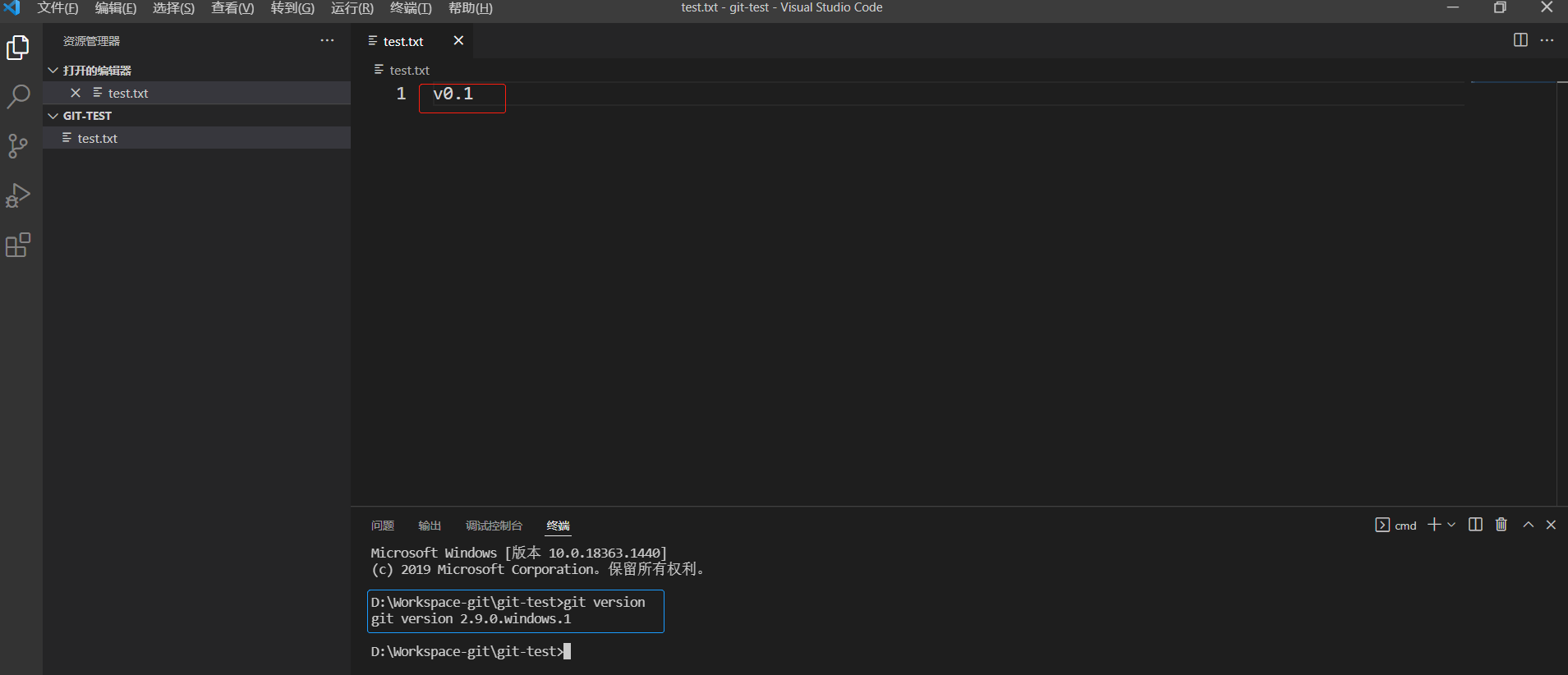Open the Go menu (转到)
Image resolution: width=1568 pixels, height=675 pixels.
click(292, 8)
